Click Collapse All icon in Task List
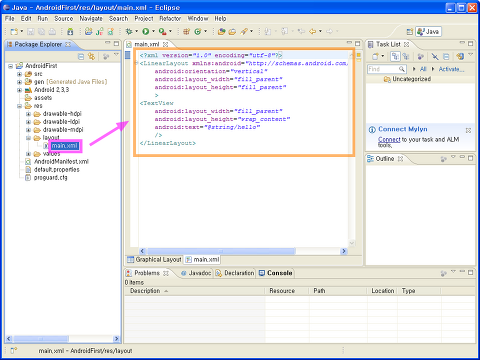 [446, 56]
